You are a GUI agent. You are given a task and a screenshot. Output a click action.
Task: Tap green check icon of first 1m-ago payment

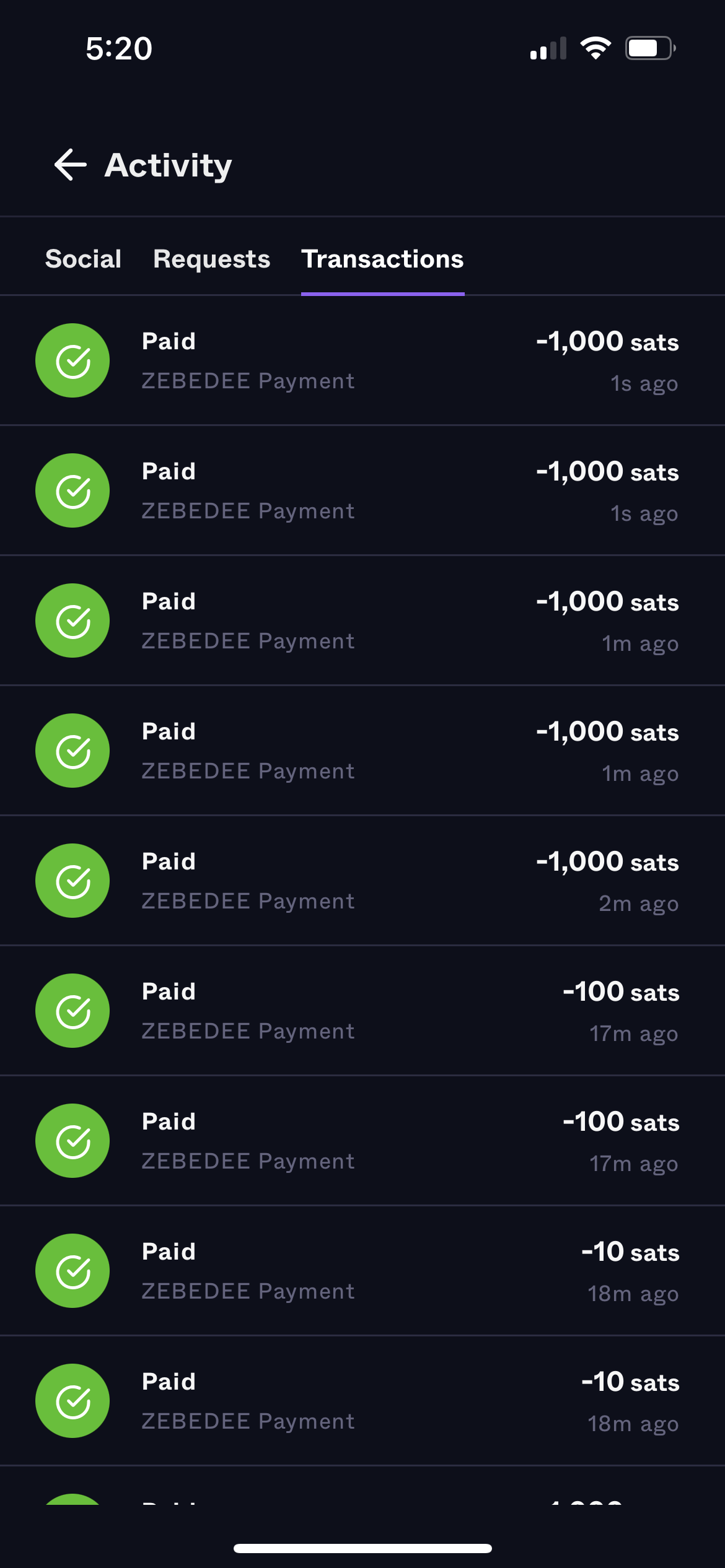point(72,621)
